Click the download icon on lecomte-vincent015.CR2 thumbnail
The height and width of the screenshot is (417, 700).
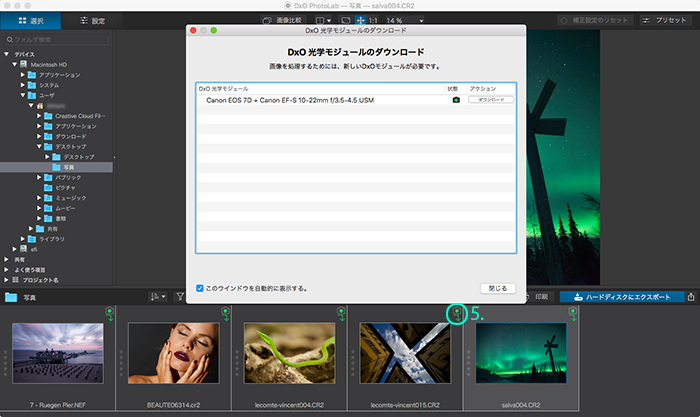point(456,314)
